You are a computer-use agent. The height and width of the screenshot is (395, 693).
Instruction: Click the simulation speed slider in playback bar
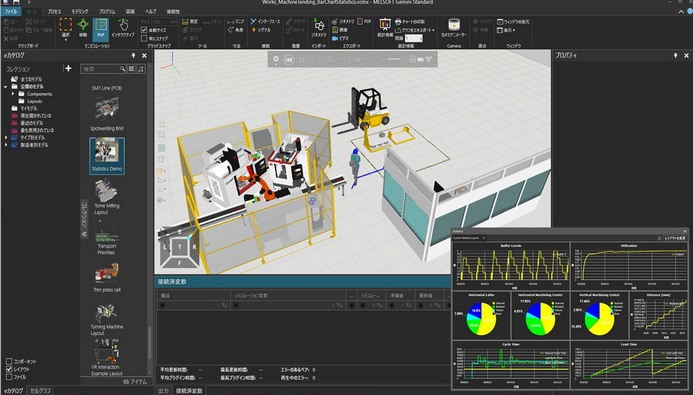coord(394,59)
